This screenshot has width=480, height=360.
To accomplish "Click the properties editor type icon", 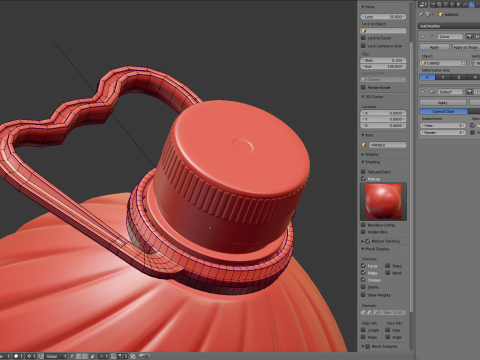I will point(423,4).
